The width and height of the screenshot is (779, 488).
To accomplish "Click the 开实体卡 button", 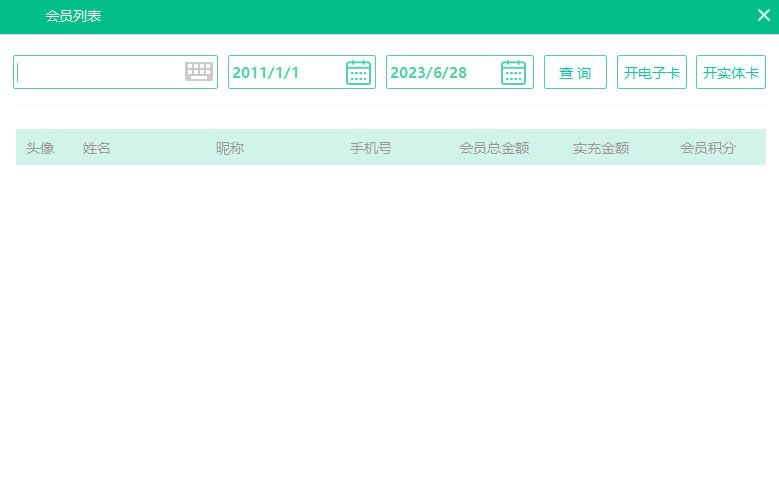I will coord(730,73).
